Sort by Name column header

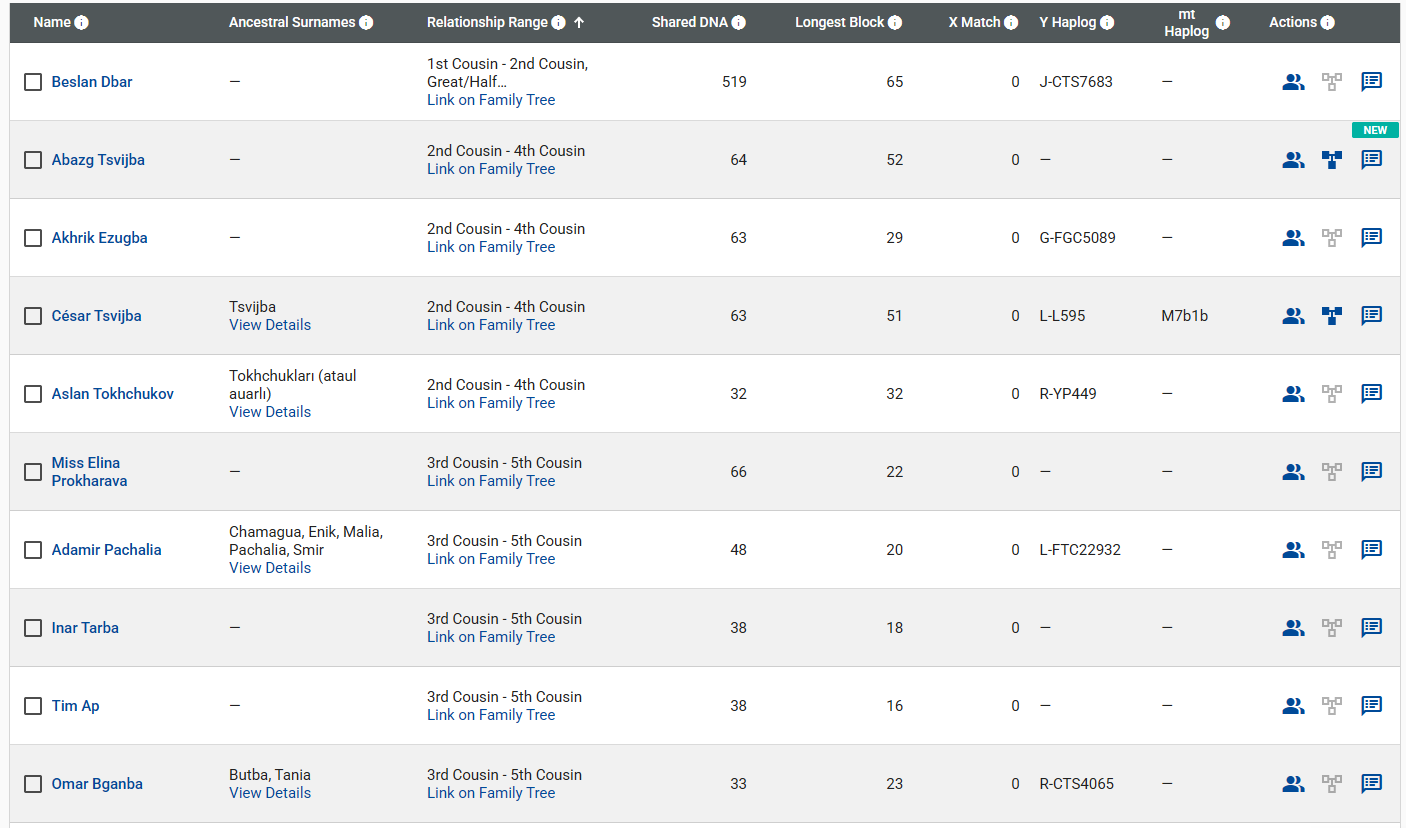pyautogui.click(x=52, y=23)
